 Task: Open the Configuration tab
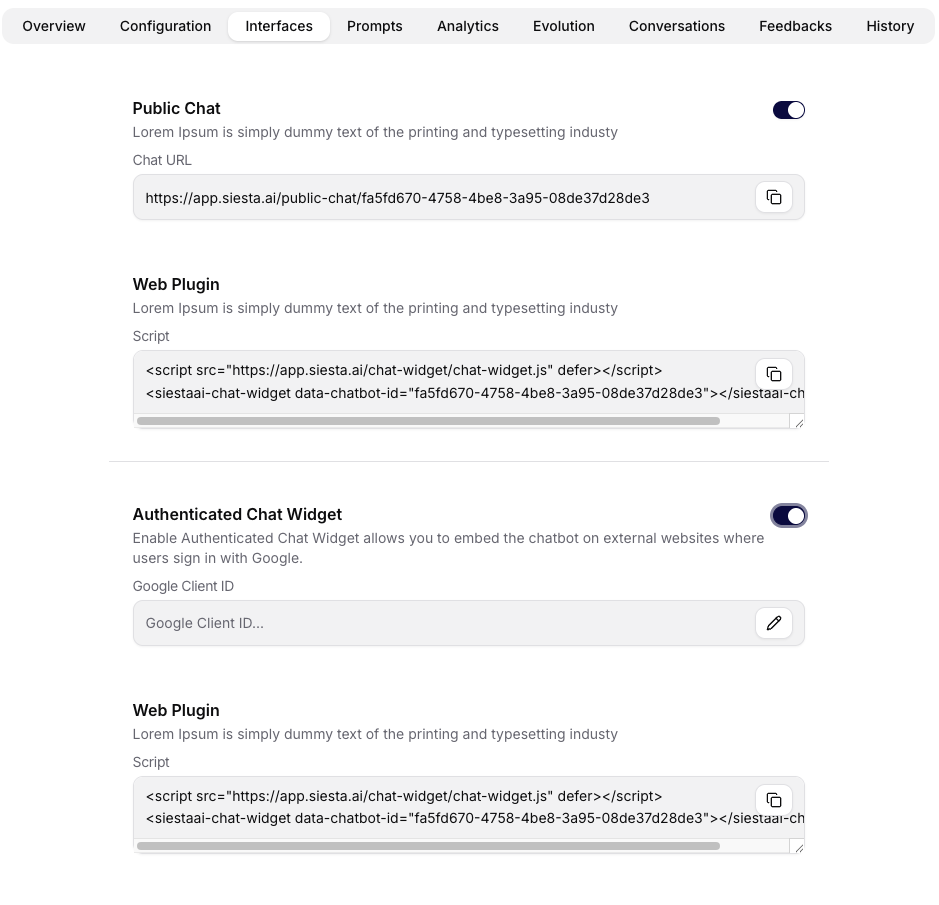click(165, 26)
